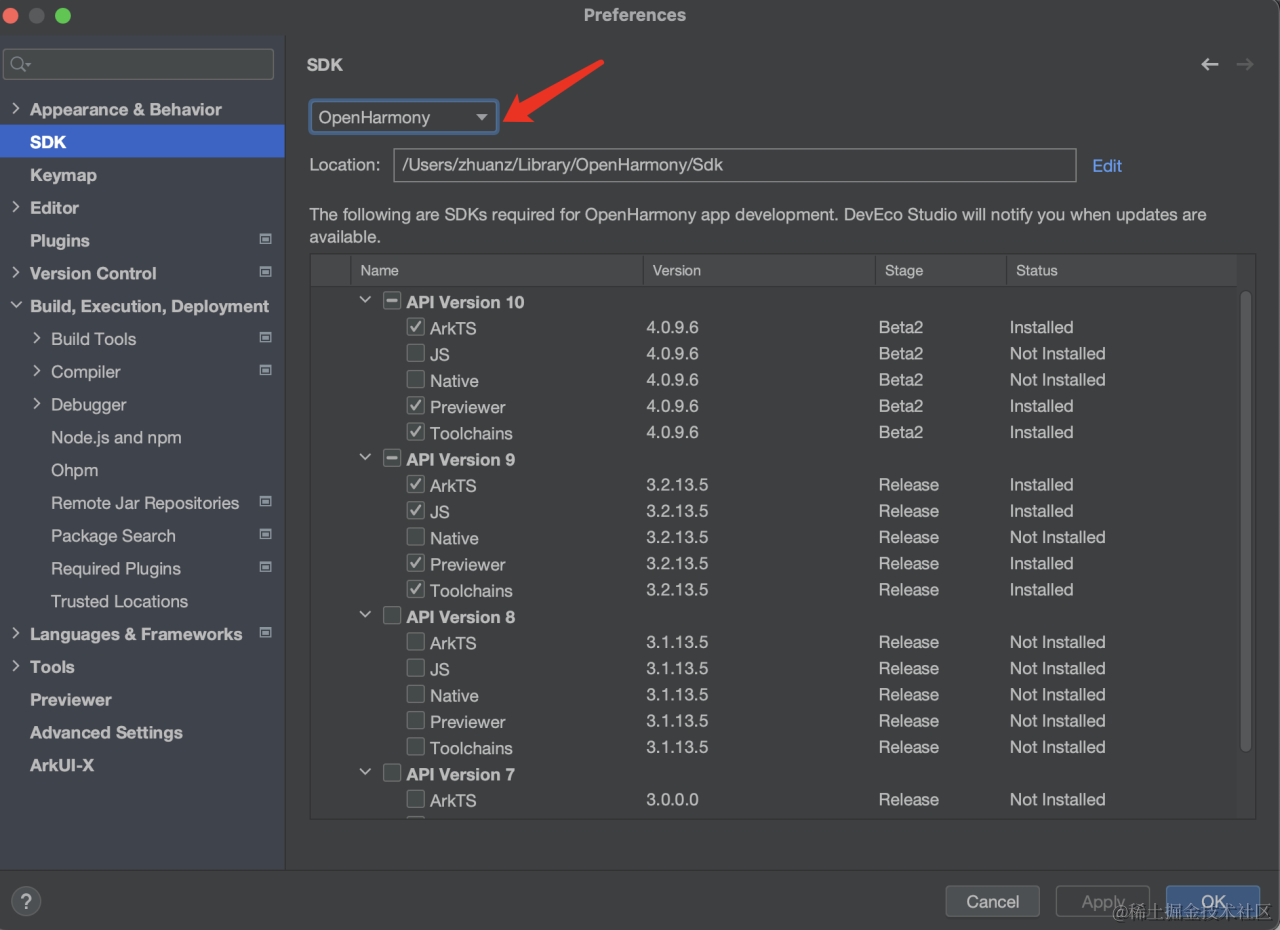Click project-level icon beside Remote Jar Repositories
The width and height of the screenshot is (1280, 930).
point(265,502)
